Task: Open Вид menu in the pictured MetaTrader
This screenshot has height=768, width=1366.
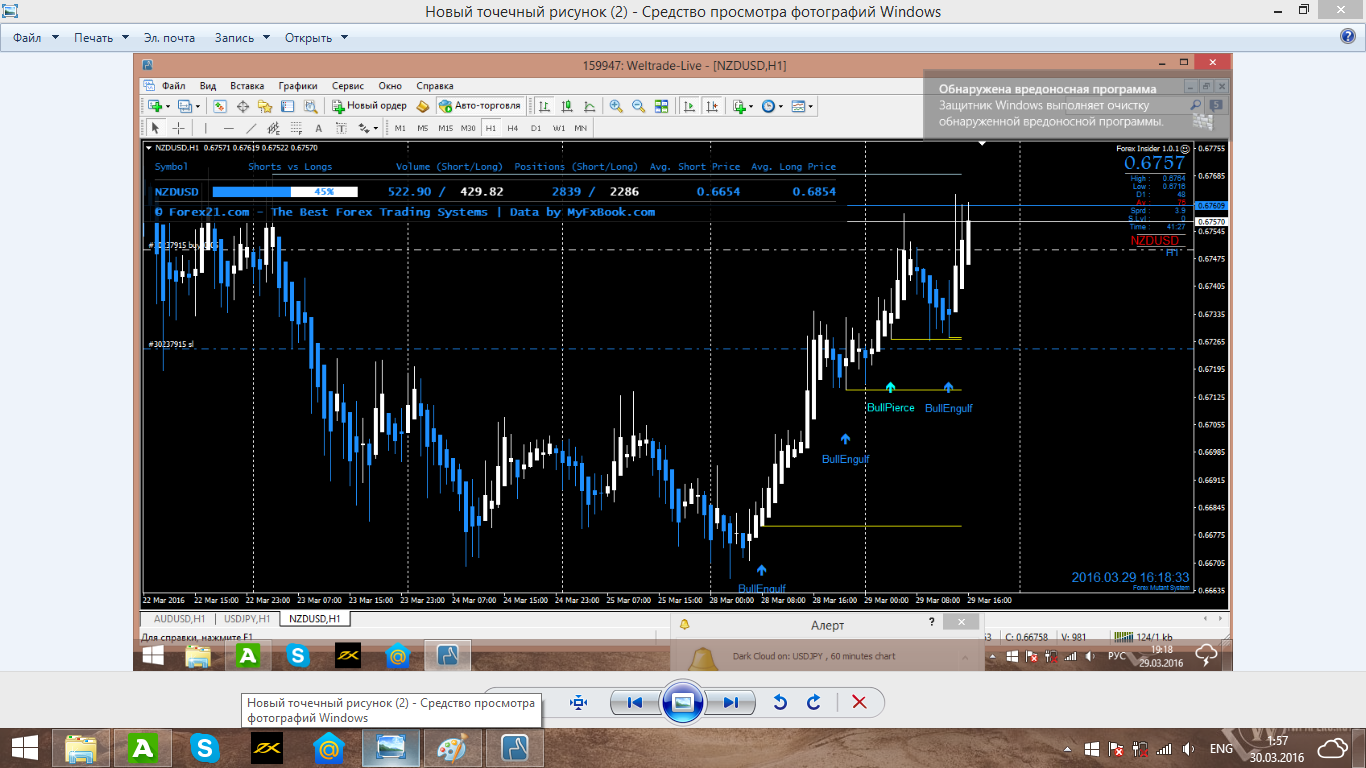Action: (x=208, y=86)
